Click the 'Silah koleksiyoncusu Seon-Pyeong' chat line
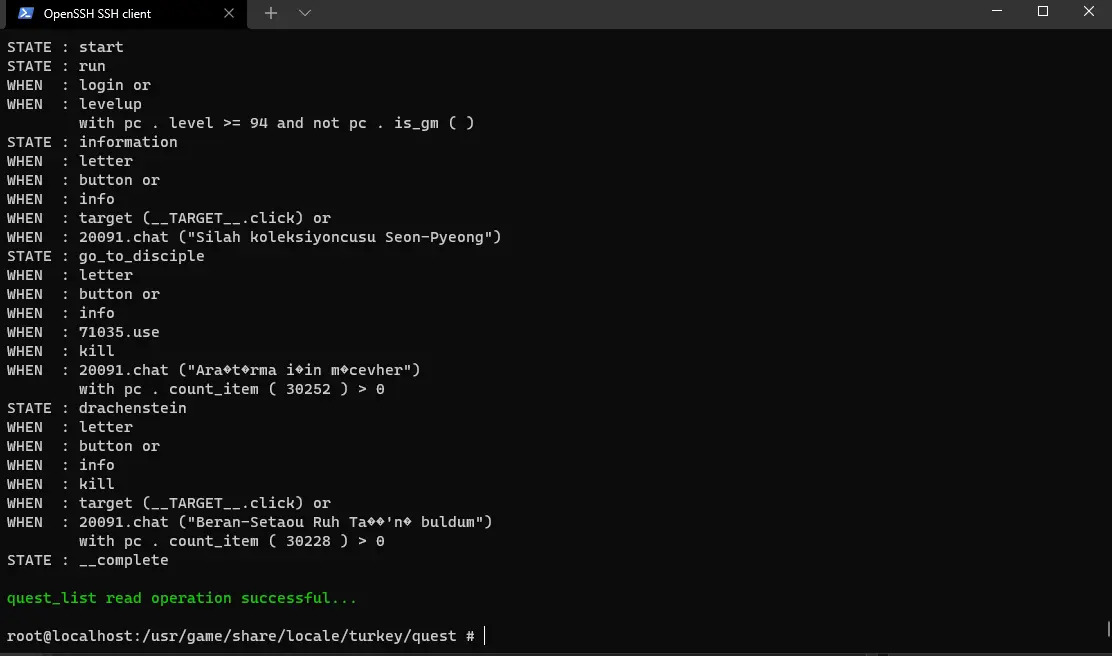1112x656 pixels. (254, 237)
